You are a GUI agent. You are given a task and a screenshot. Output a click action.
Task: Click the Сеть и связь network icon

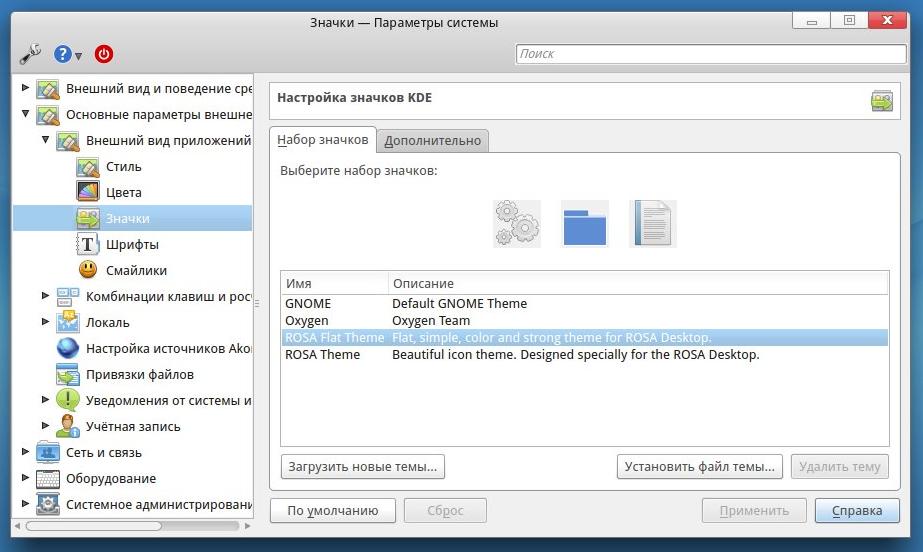[48, 452]
